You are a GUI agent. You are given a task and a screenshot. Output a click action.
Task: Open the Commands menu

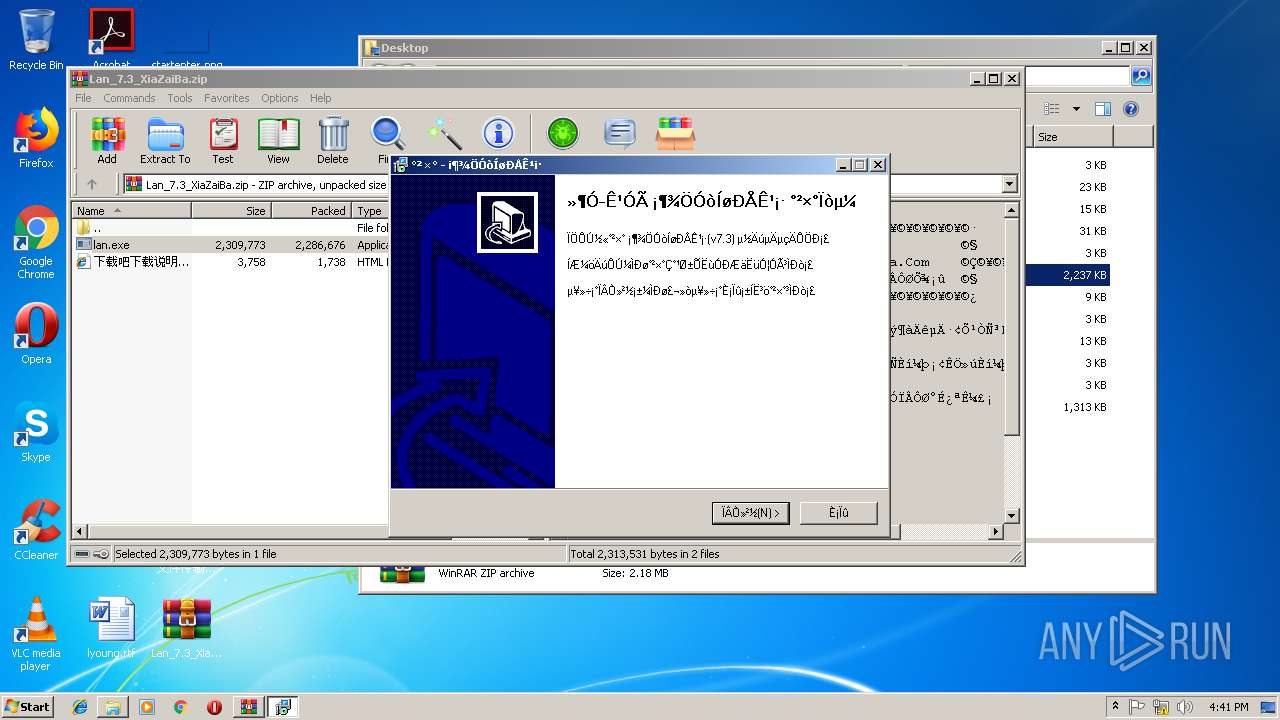tap(129, 98)
